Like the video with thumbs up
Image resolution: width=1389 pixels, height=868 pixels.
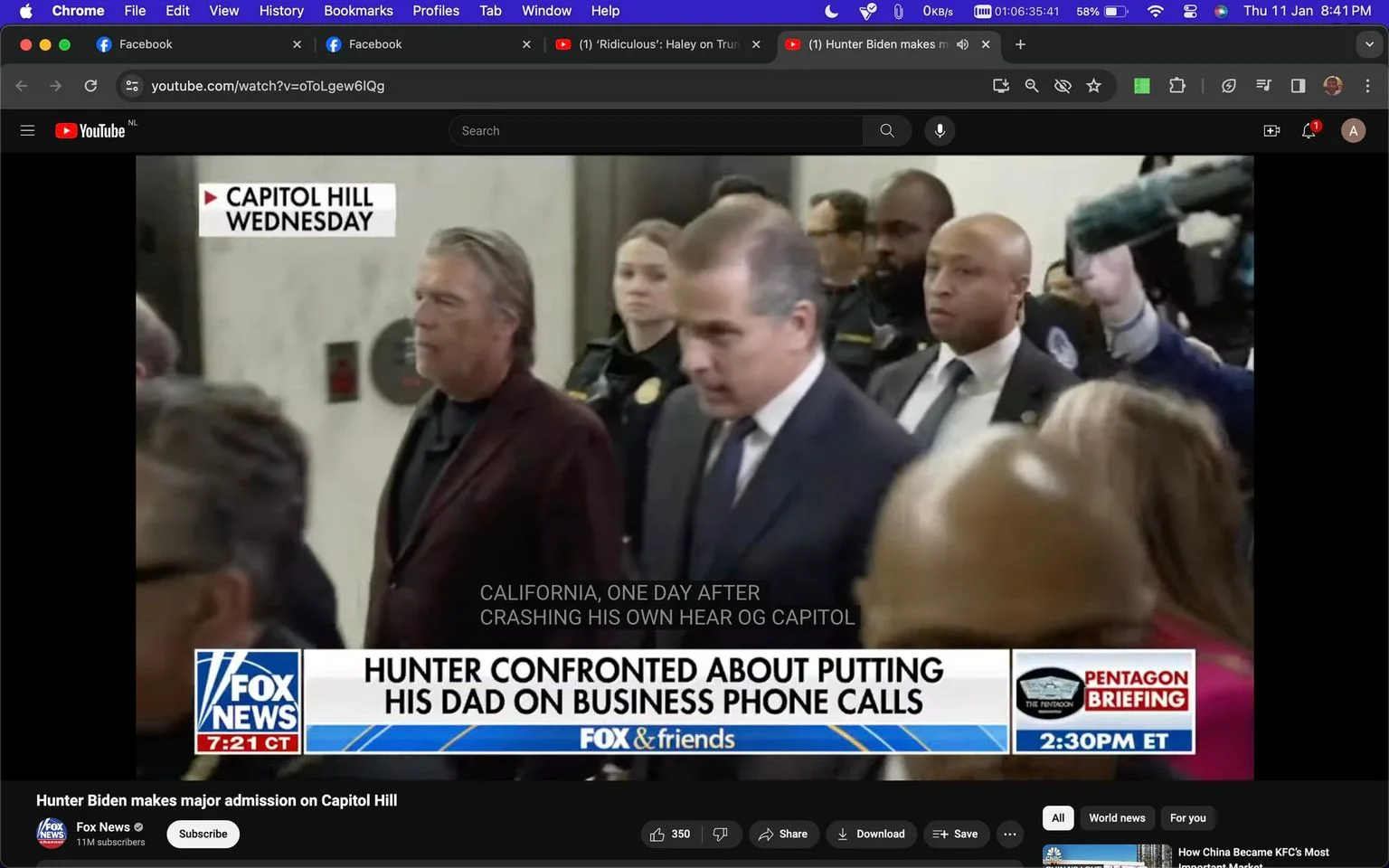[670, 835]
